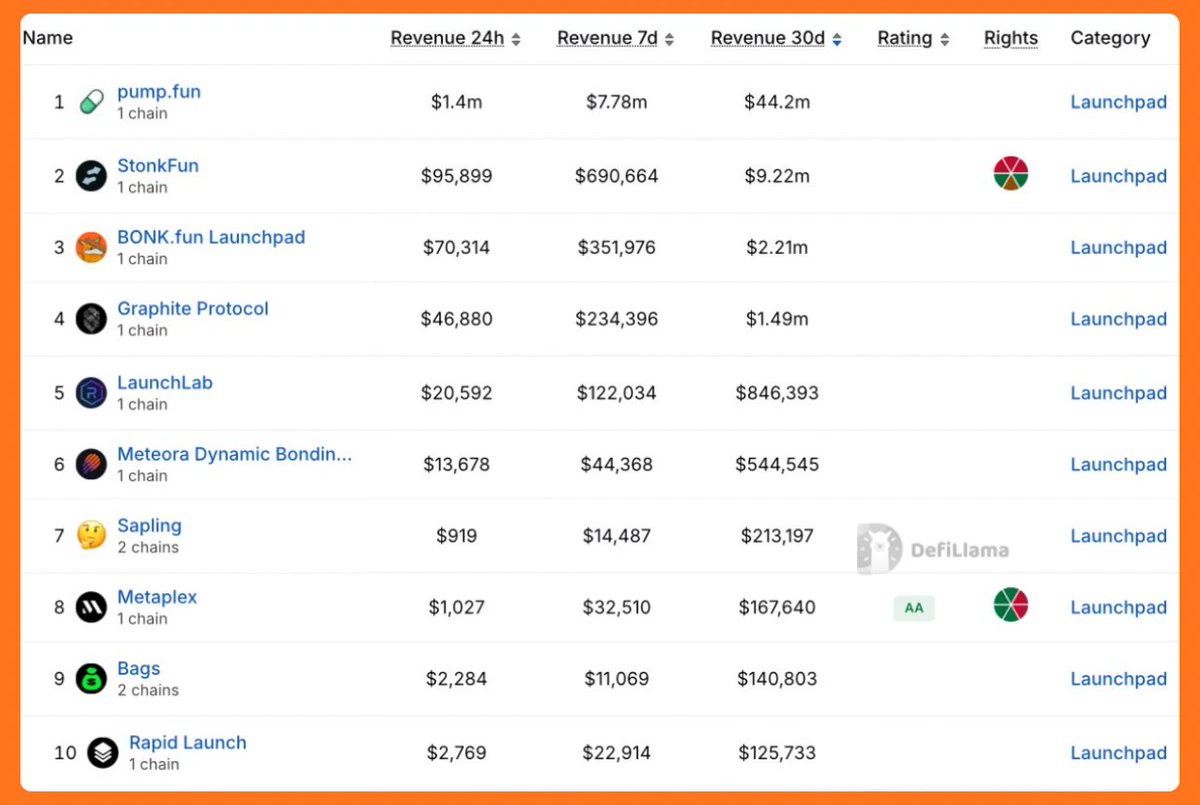Open the Meteora Dynamic Bonding link
The image size is (1200, 805).
pos(235,454)
